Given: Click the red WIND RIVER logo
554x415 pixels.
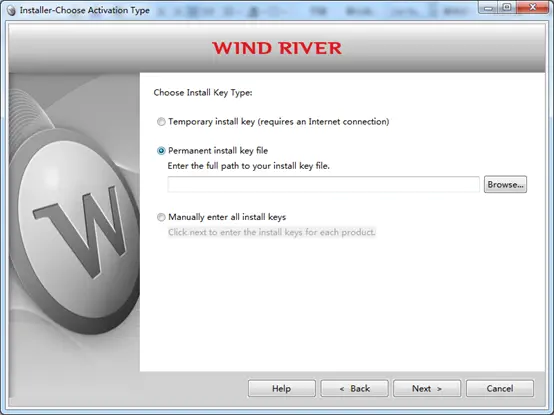Looking at the screenshot, I should 277,48.
